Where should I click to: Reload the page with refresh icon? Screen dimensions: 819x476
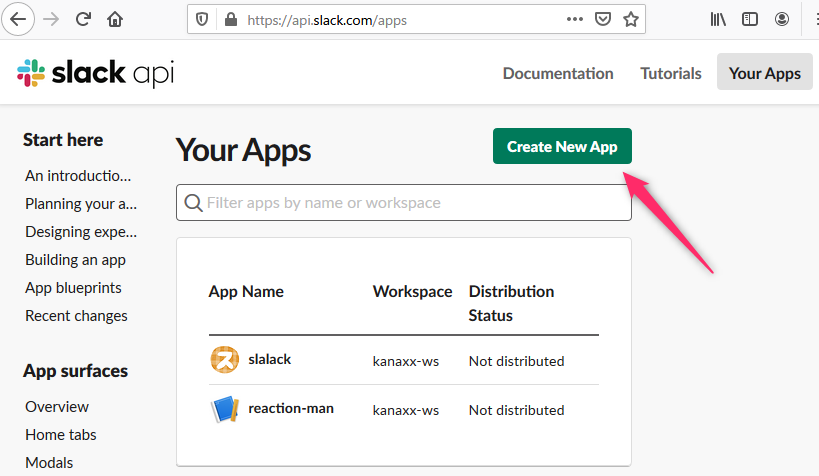[x=83, y=19]
